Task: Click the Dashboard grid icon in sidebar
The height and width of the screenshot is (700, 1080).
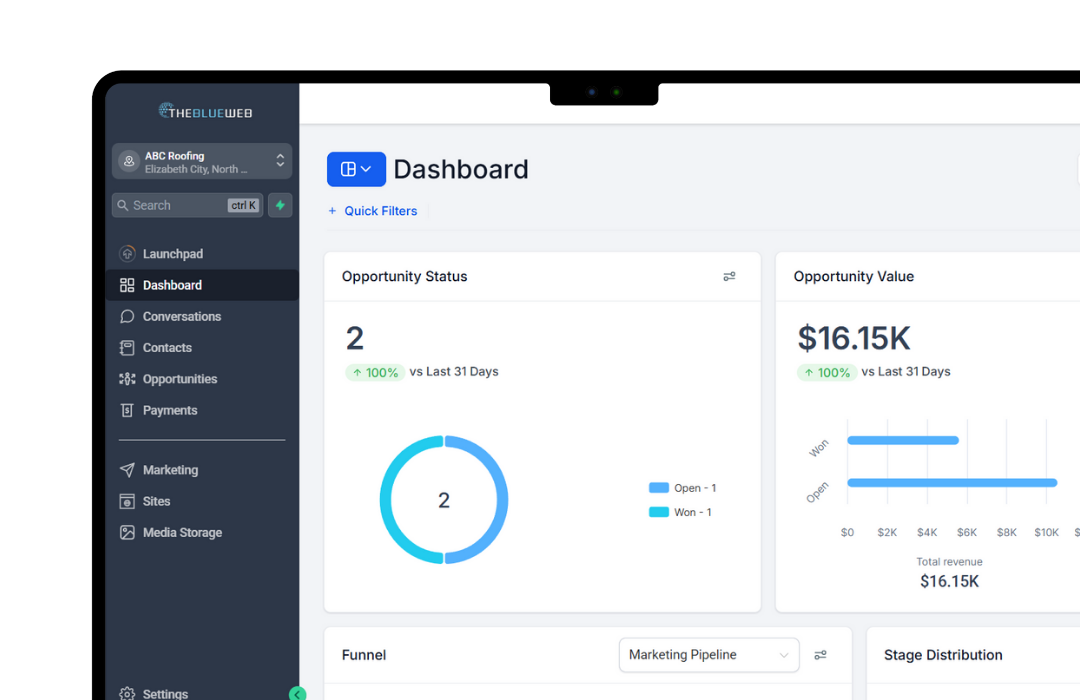Action: (x=127, y=285)
